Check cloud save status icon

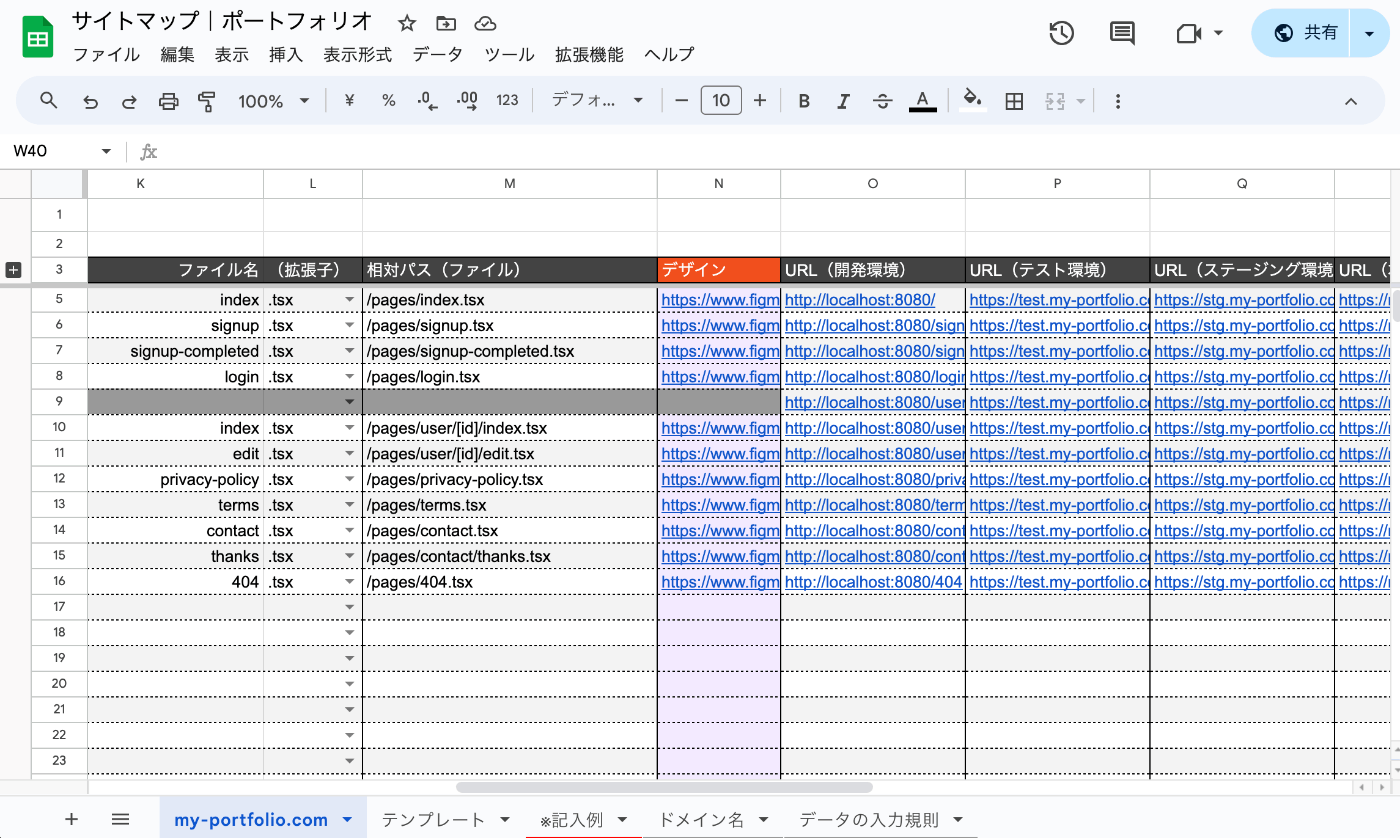pyautogui.click(x=485, y=23)
